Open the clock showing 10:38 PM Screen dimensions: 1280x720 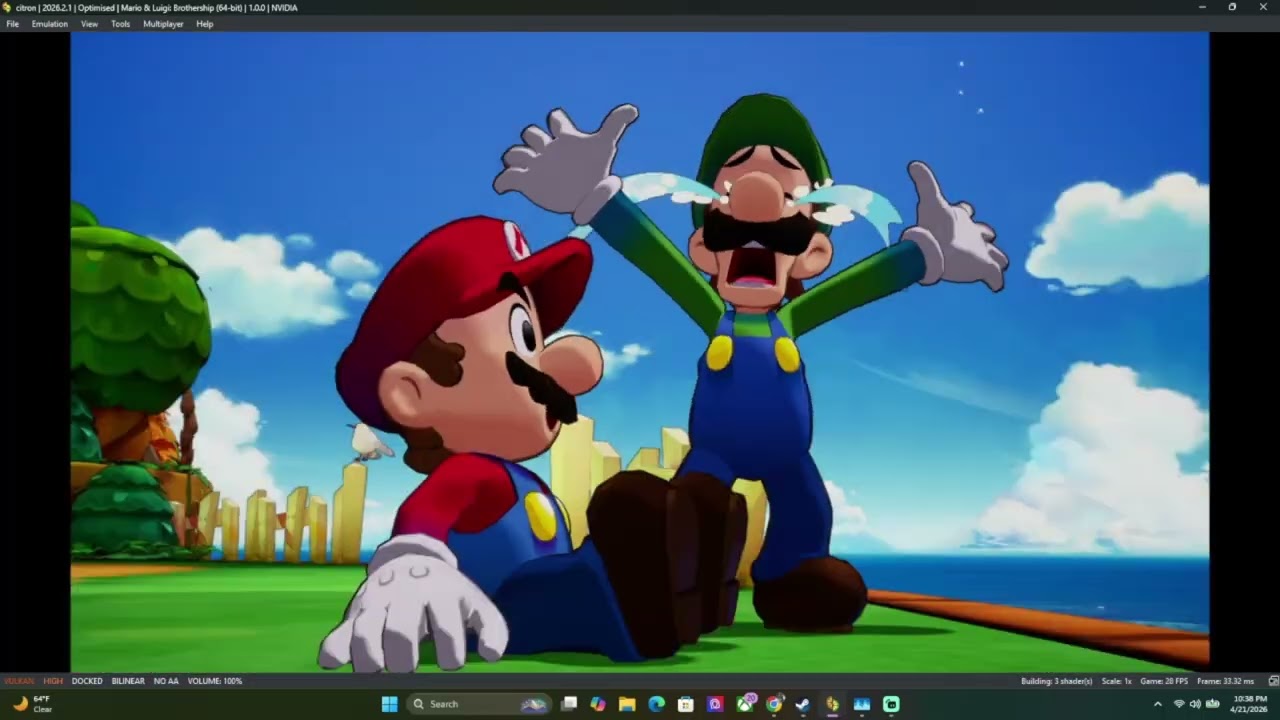(1250, 704)
